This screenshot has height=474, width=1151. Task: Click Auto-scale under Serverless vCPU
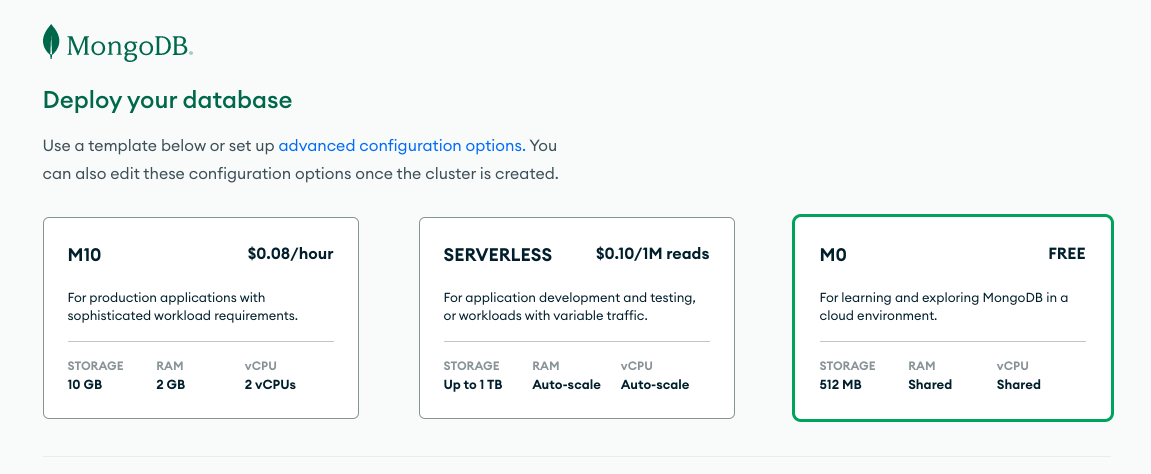655,384
